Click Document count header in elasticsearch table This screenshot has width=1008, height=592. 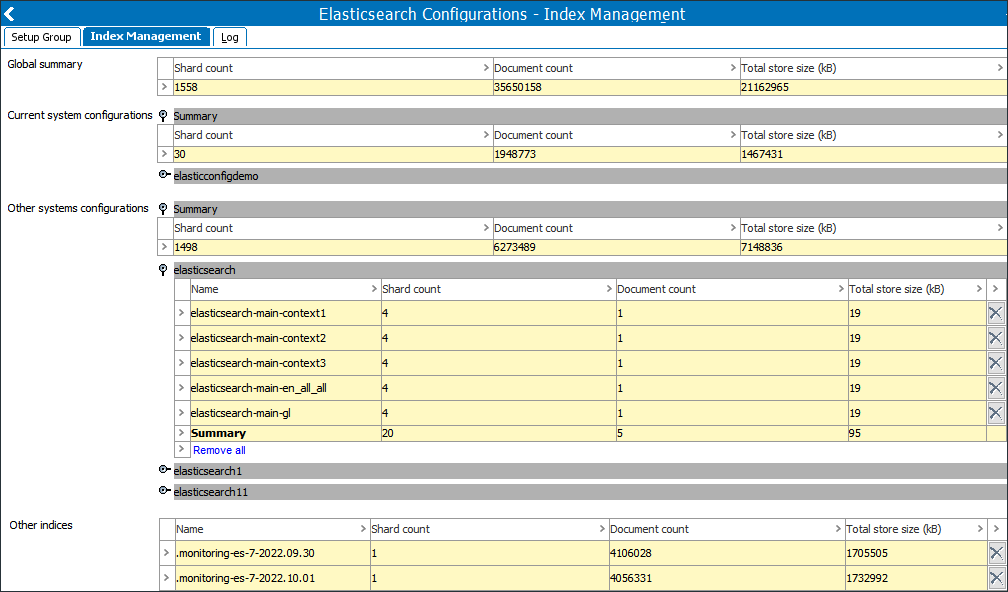732,289
